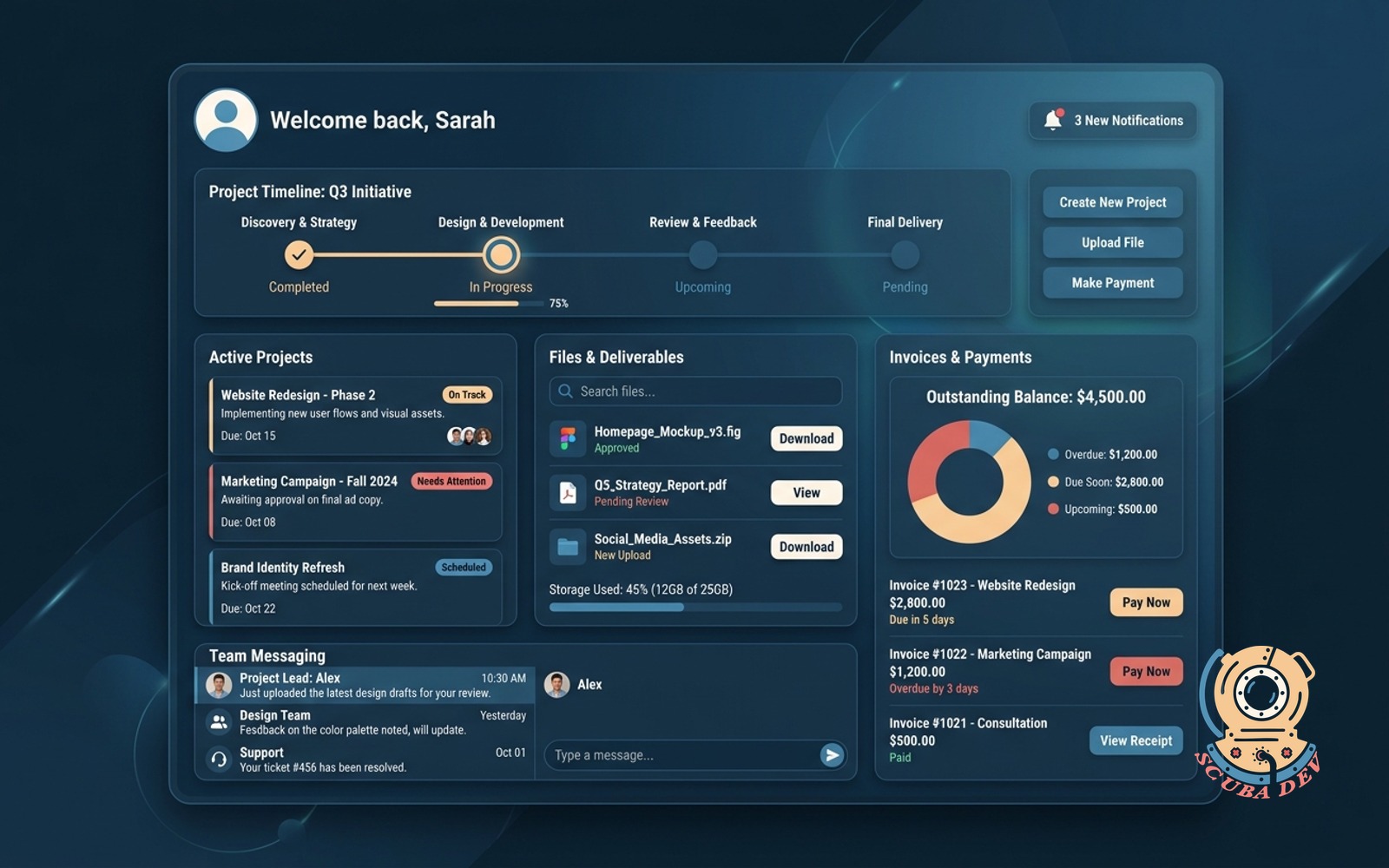1389x868 pixels.
Task: Click the Homepage_Mockup_v3.fig file name
Action: click(668, 431)
